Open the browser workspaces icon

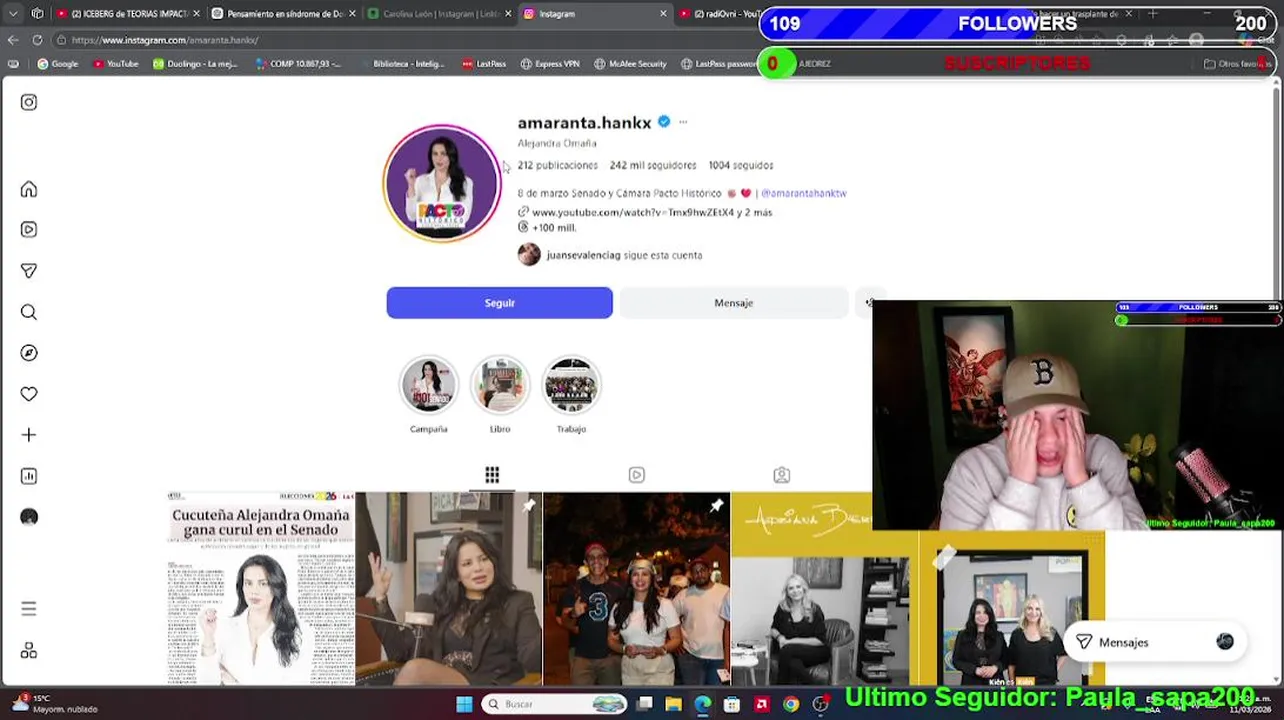click(37, 14)
